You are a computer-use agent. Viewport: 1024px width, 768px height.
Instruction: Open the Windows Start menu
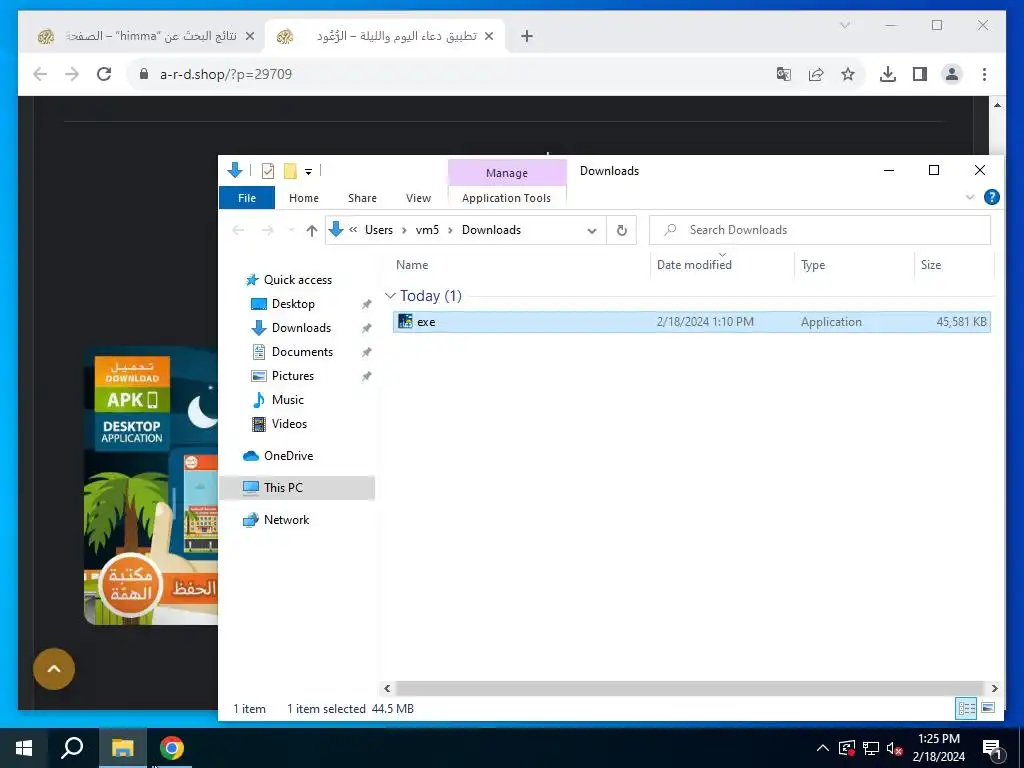click(x=24, y=748)
